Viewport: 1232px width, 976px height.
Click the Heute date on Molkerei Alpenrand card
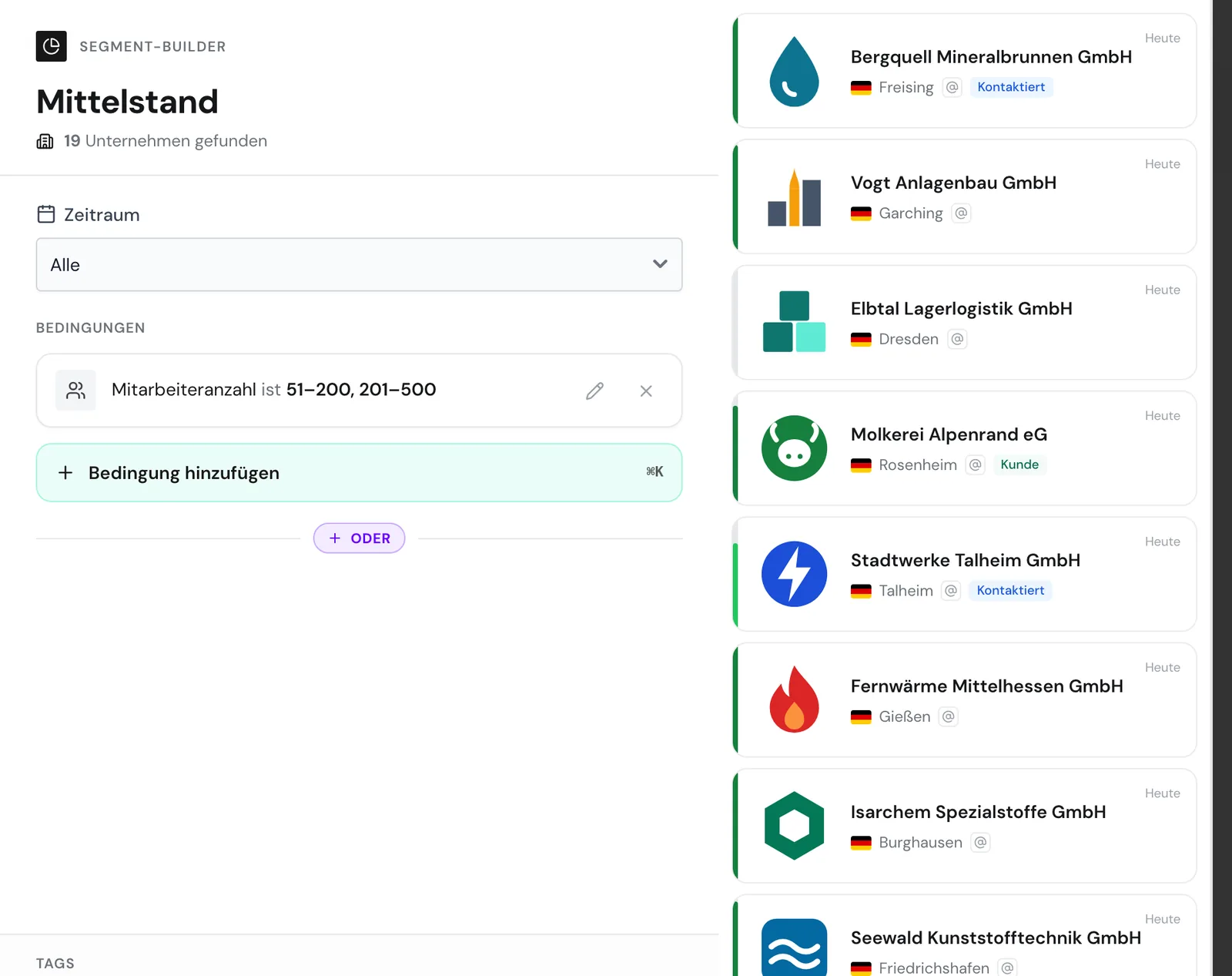click(1162, 416)
